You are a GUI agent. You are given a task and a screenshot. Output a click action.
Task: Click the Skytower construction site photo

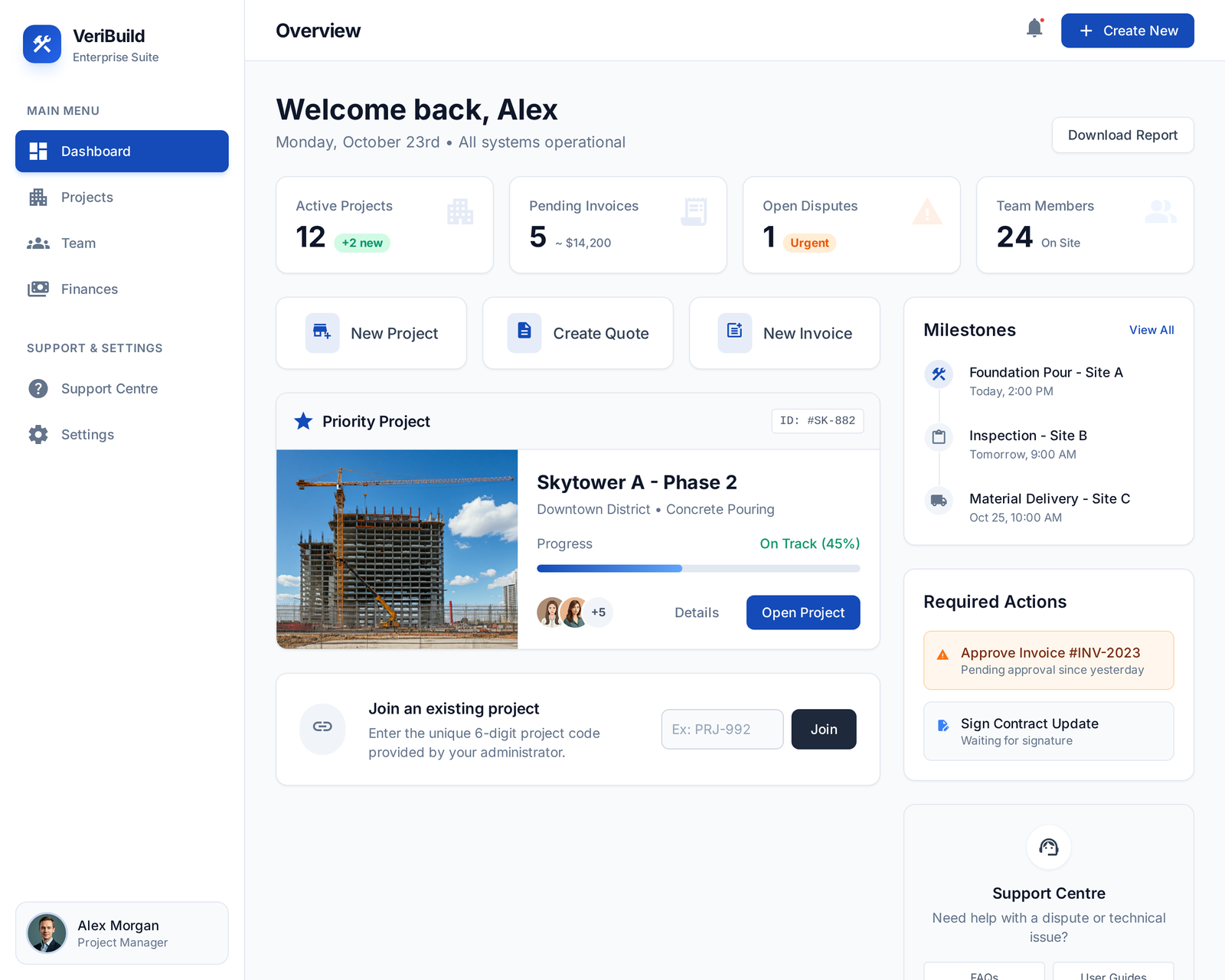coord(397,549)
